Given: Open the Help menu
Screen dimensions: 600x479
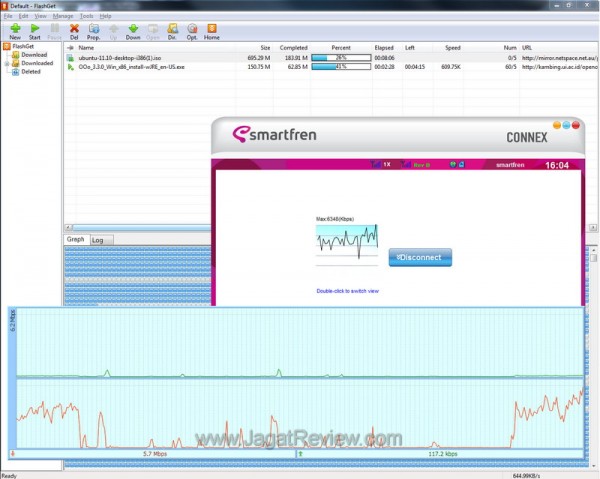Looking at the screenshot, I should [105, 16].
